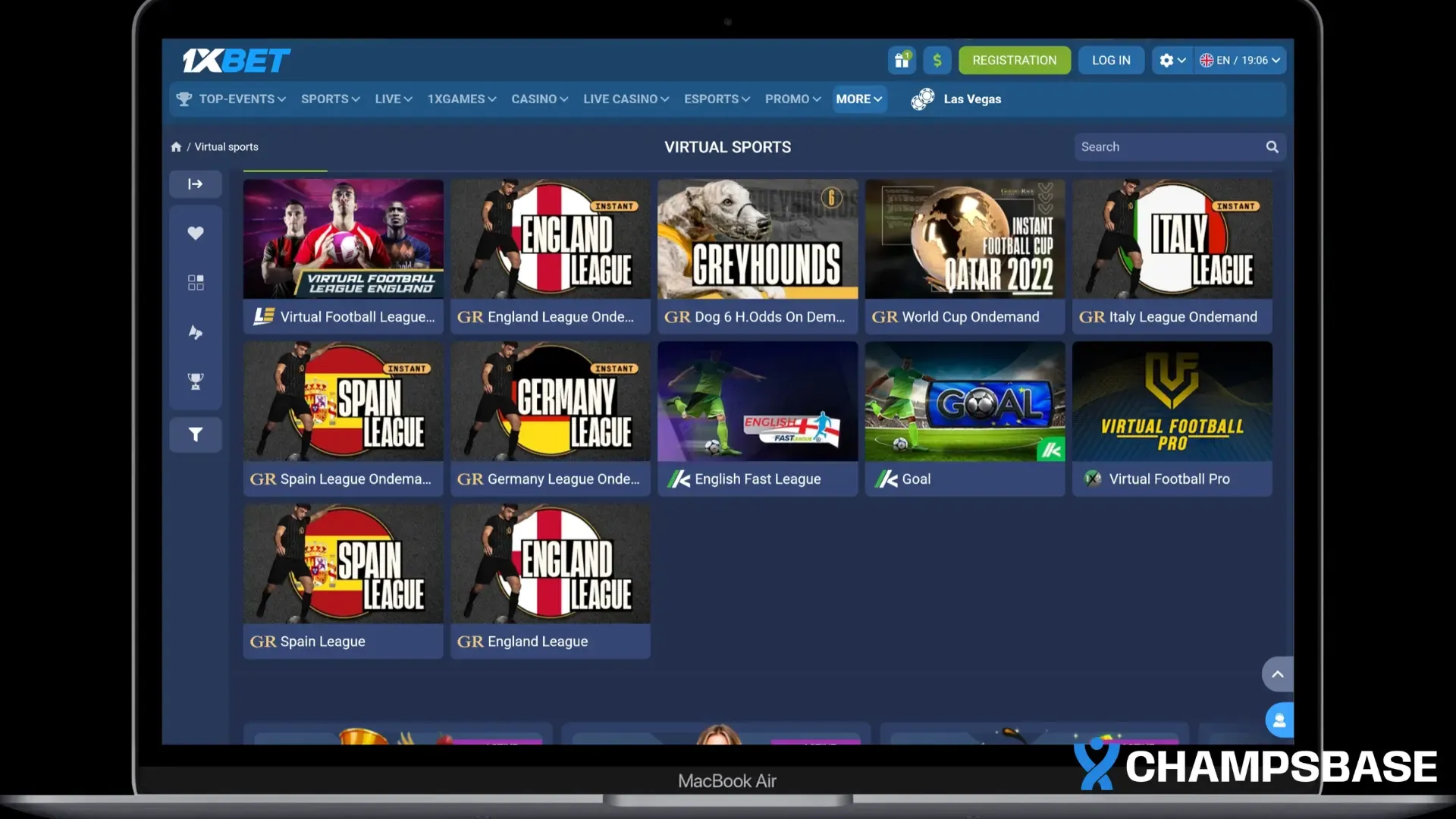Image resolution: width=1456 pixels, height=819 pixels.
Task: Open the Goal game thumbnail
Action: tap(965, 401)
